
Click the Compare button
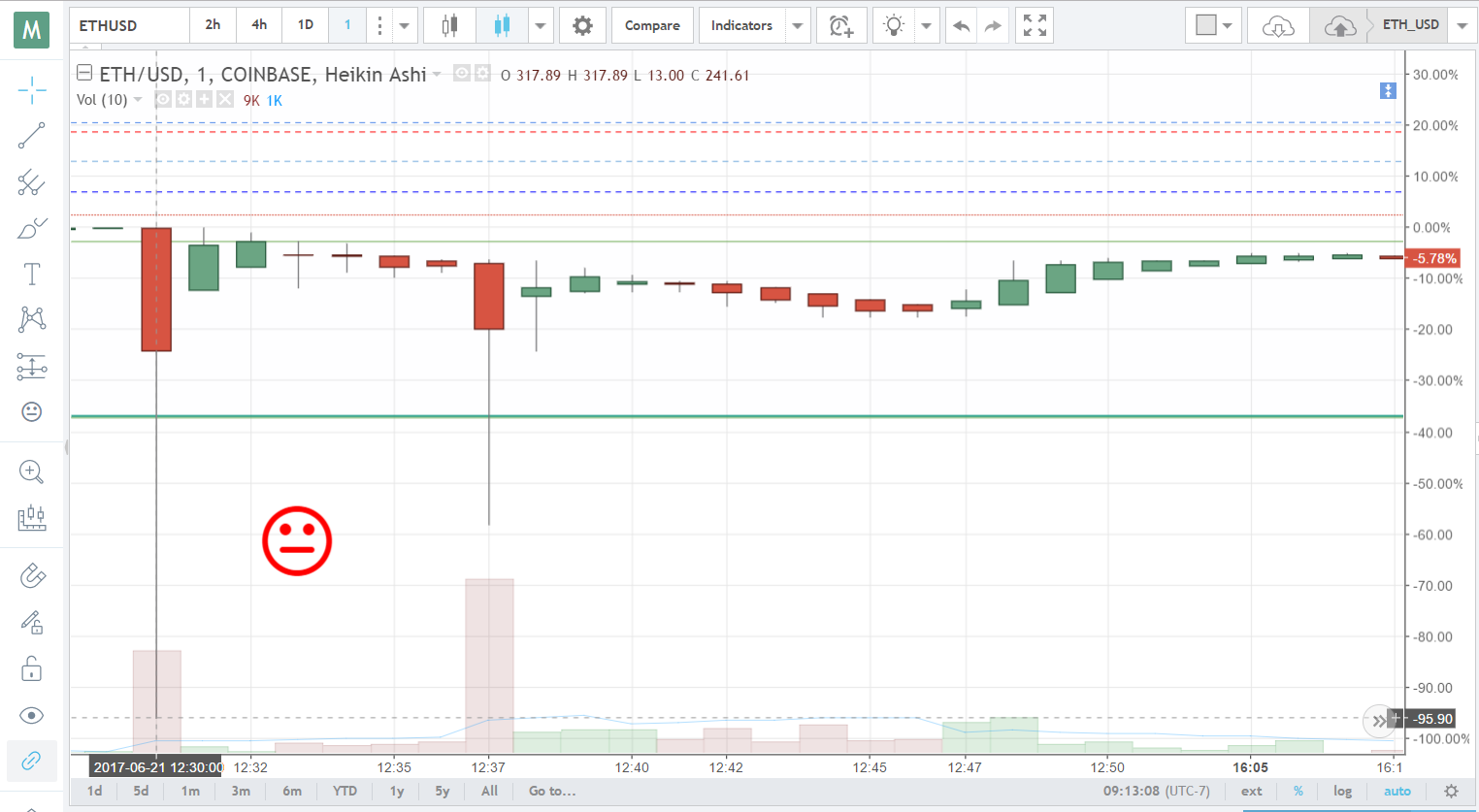[x=652, y=25]
